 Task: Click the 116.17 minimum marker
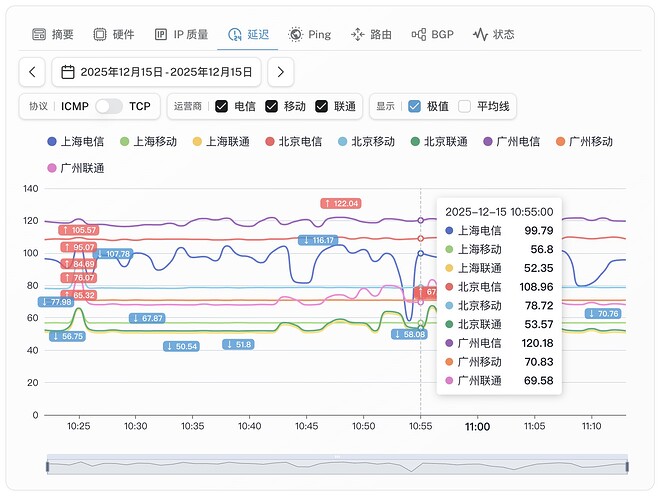click(318, 240)
